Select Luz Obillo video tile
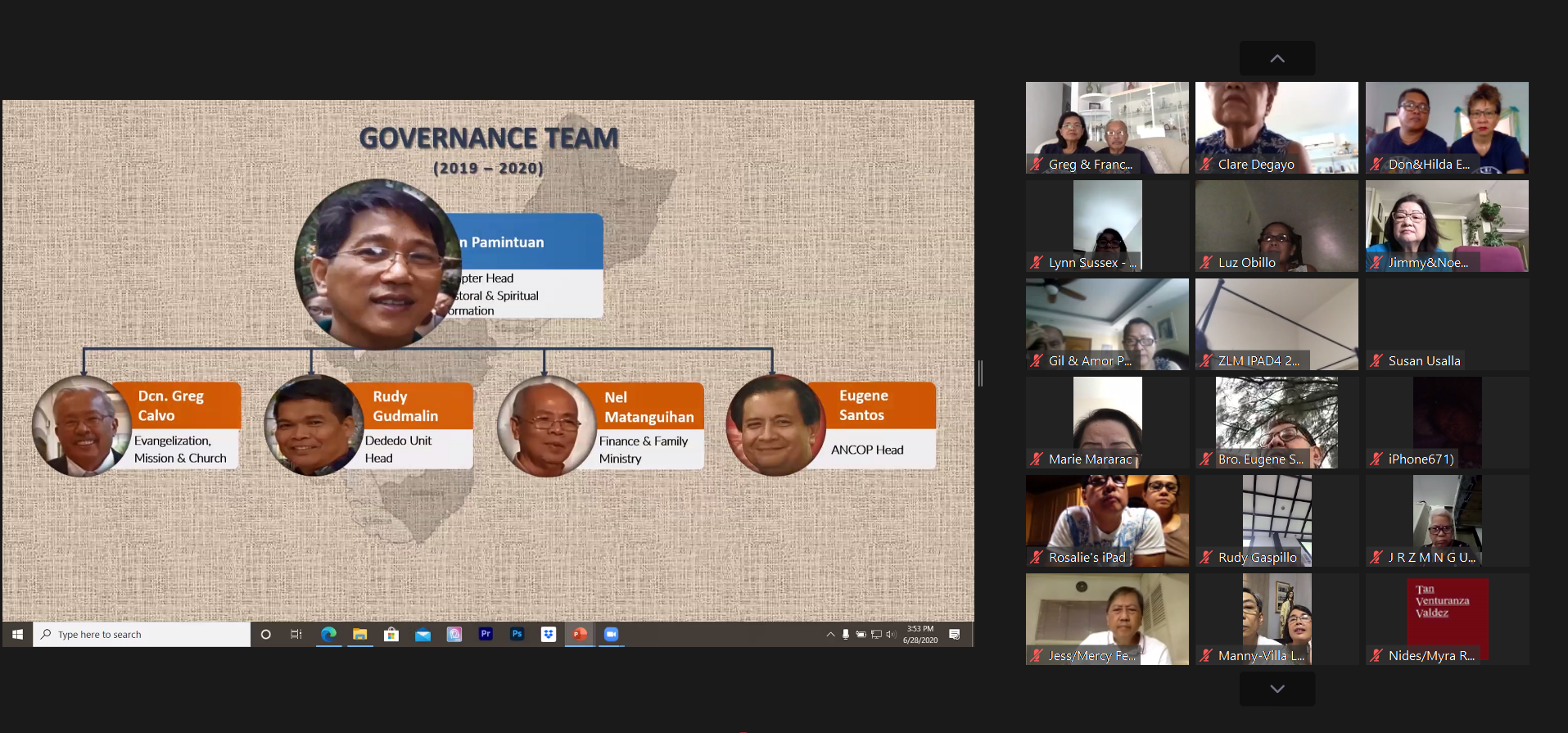This screenshot has height=733, width=1568. (1277, 226)
